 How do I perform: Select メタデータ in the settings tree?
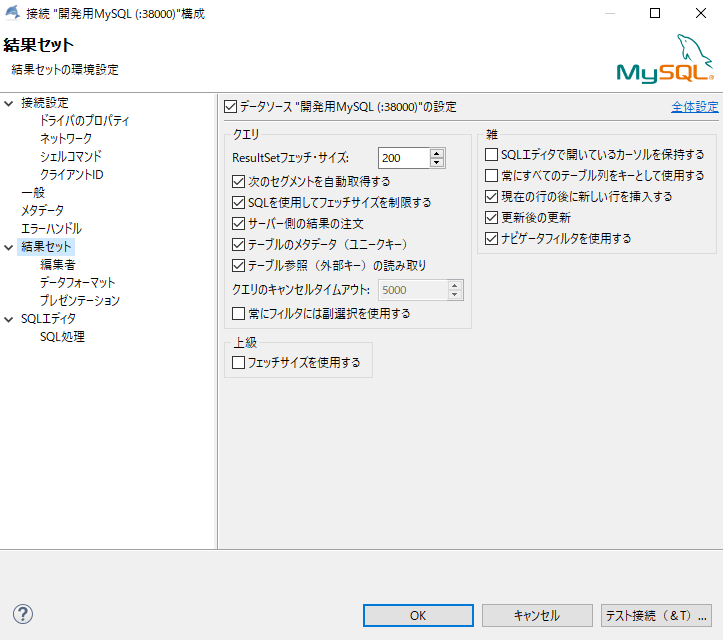coord(42,211)
